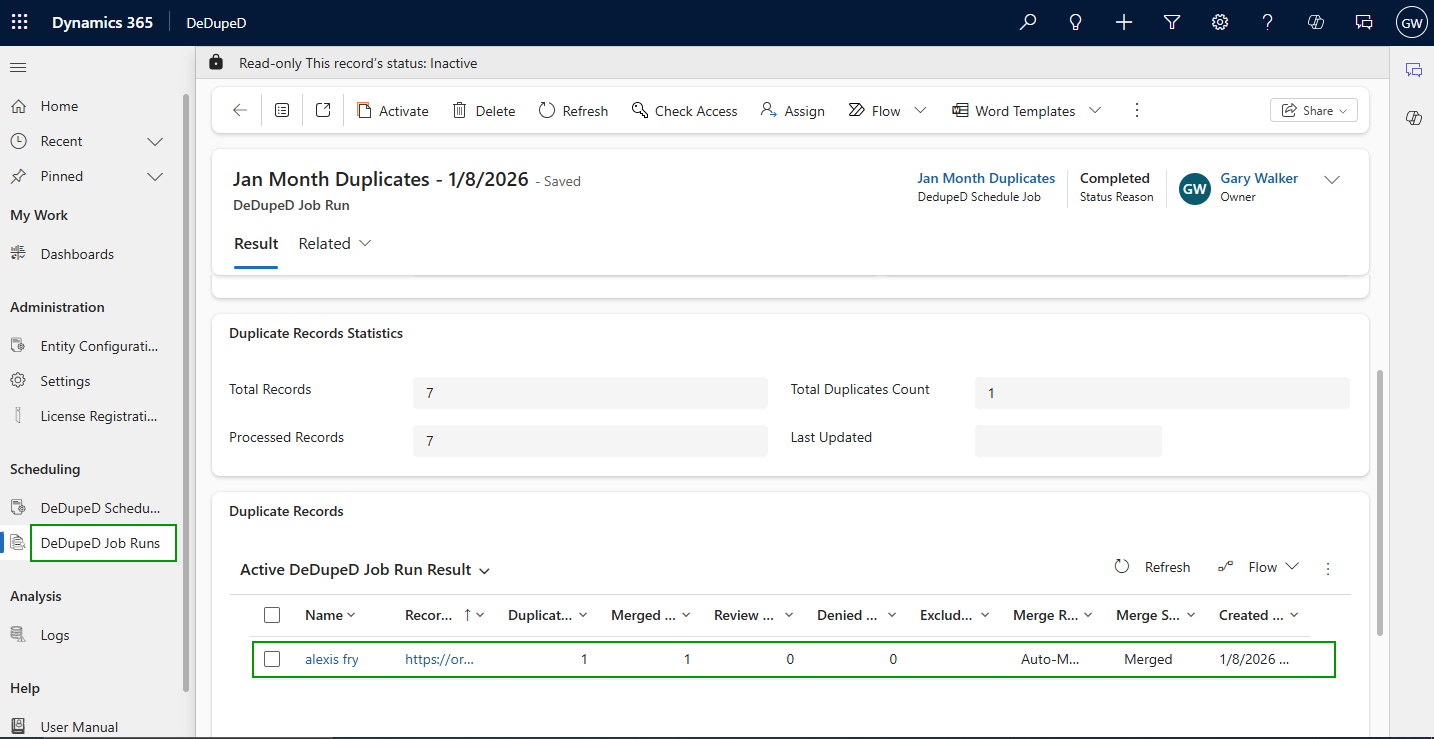Open record in new window icon

click(x=323, y=111)
